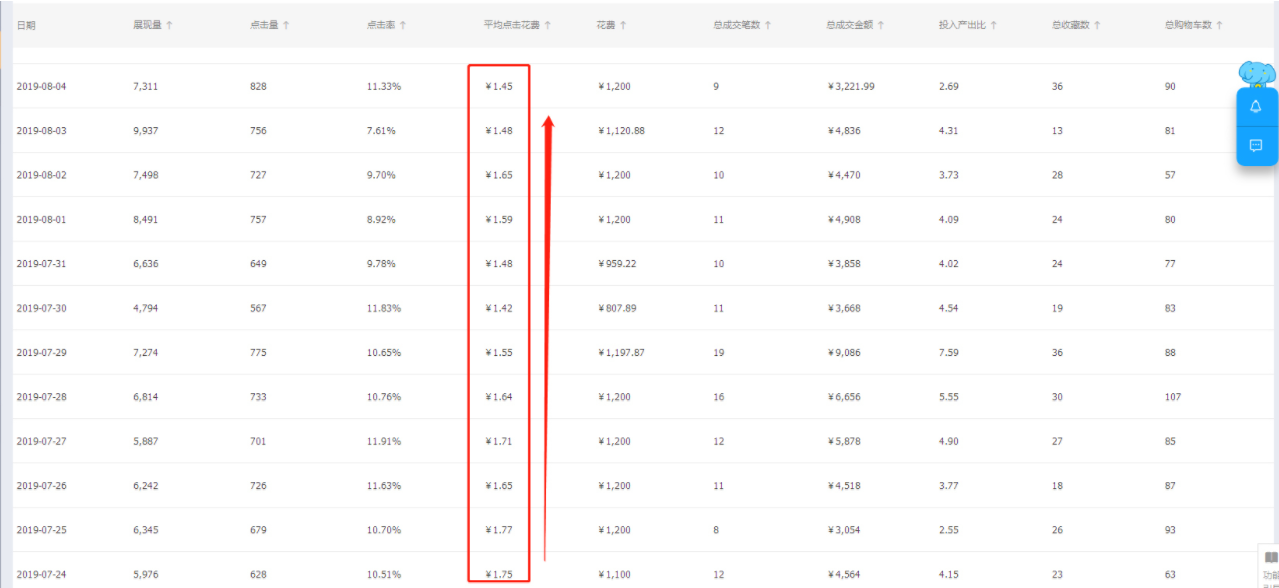Click the click rate 8.92%
The width and height of the screenshot is (1279, 588).
[x=381, y=220]
